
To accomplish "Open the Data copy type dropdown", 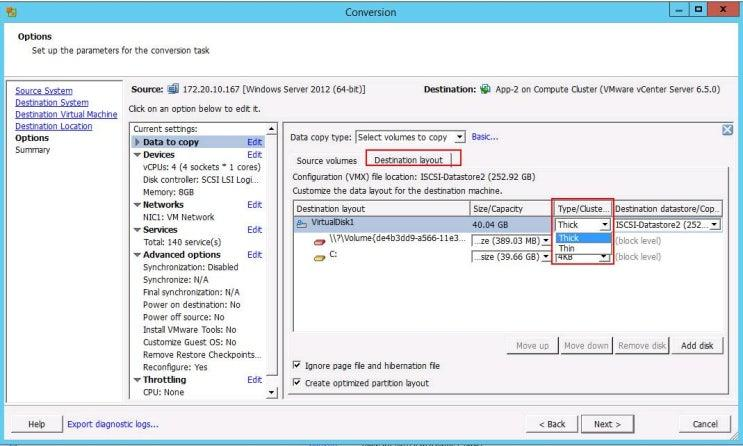I will 459,137.
